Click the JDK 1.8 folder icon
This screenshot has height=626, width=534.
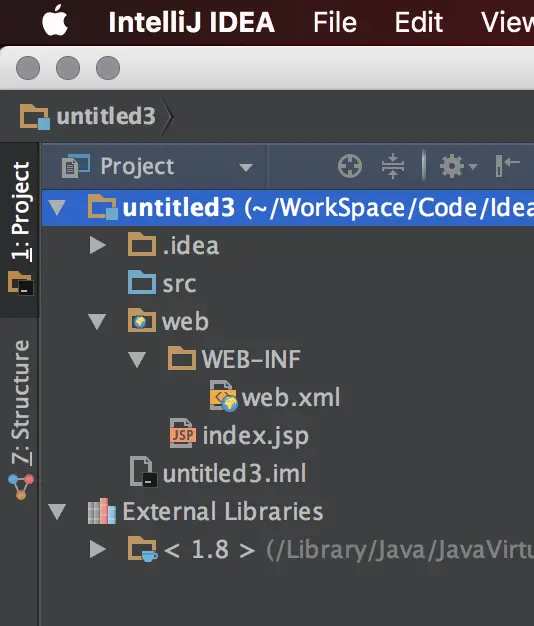pos(142,549)
